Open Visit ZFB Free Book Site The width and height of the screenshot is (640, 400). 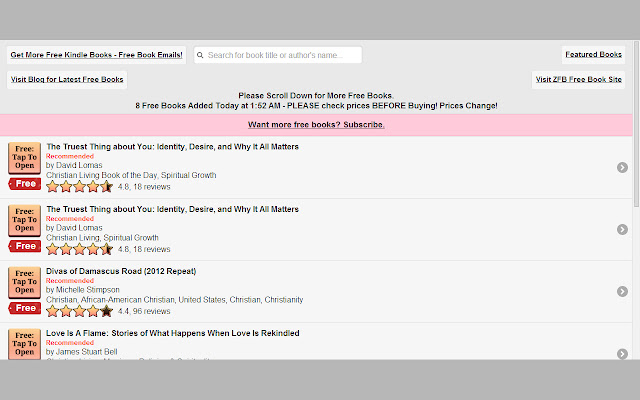coord(578,79)
